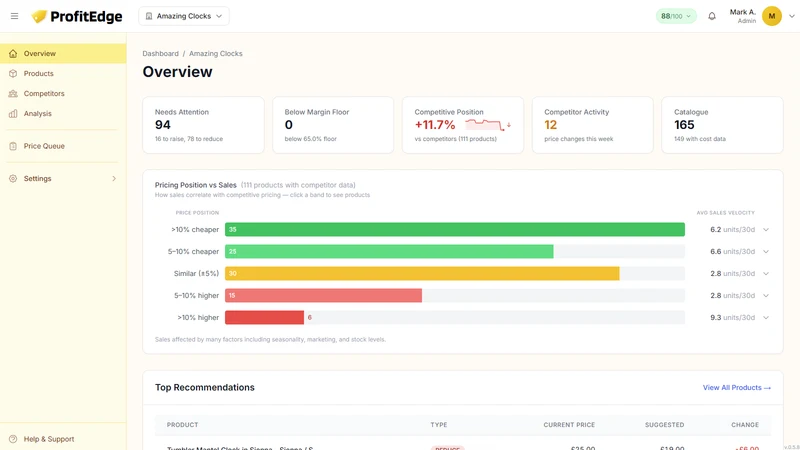
Task: Click the yellow Similar (±5%) bar
Action: 422,273
